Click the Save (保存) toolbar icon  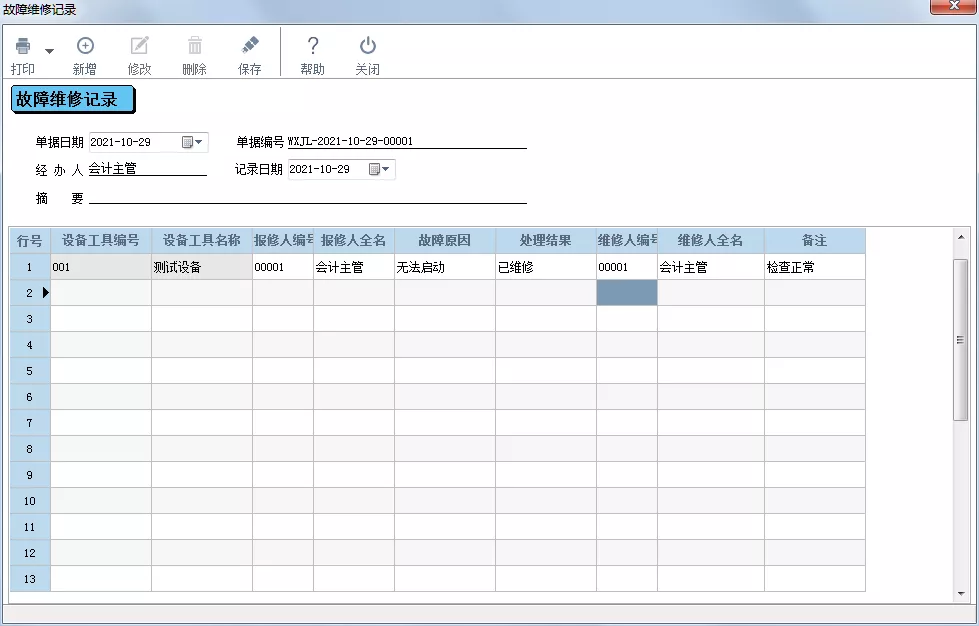tap(250, 46)
